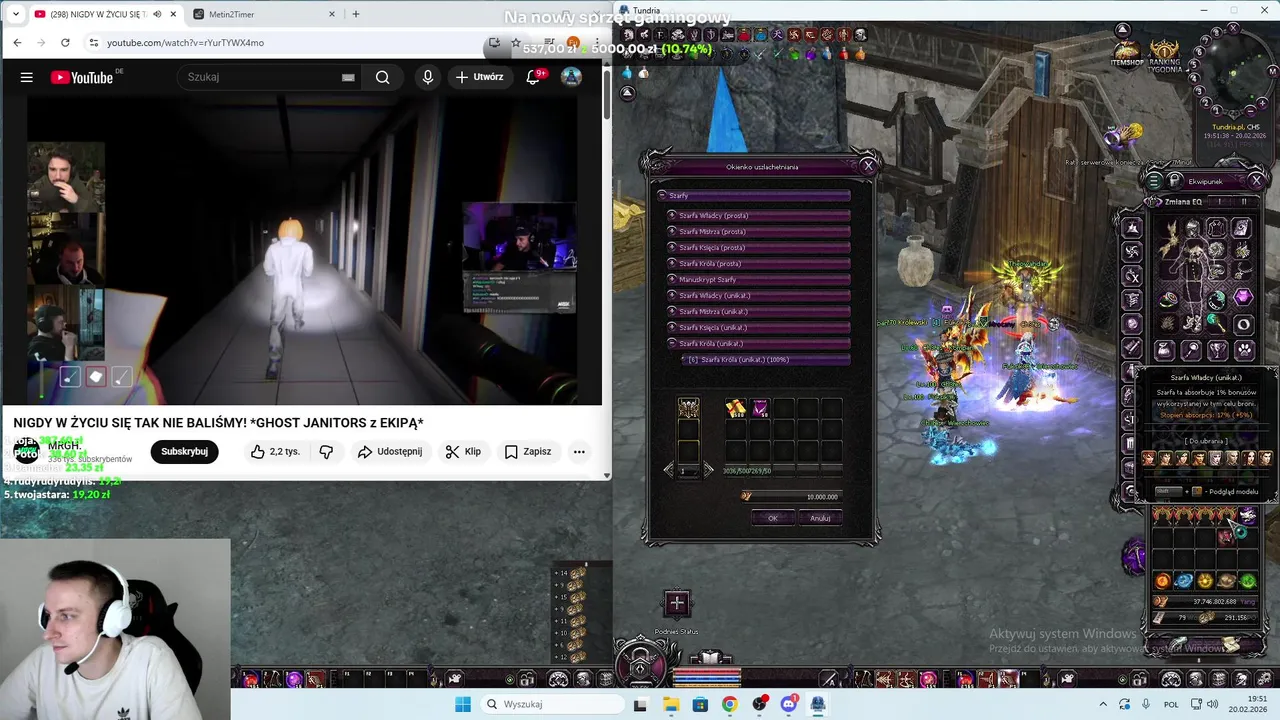Select the gift box item in refinement grid
Screen dimensions: 1280x720
point(736,408)
